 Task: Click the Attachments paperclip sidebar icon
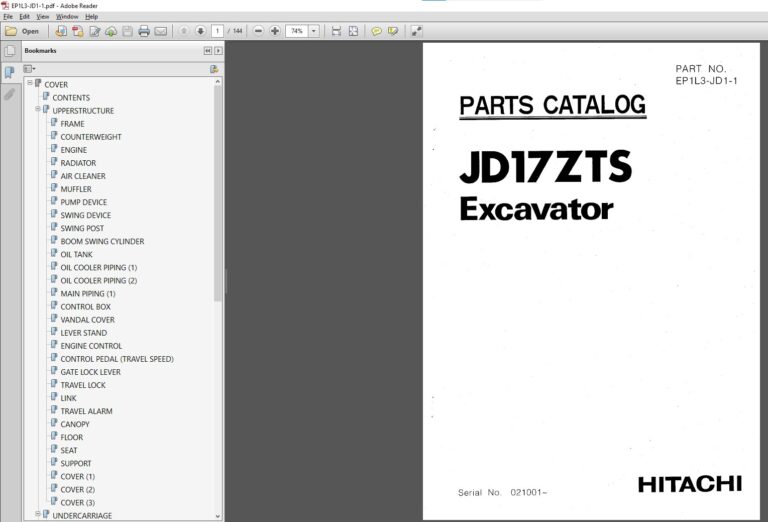[x=9, y=94]
